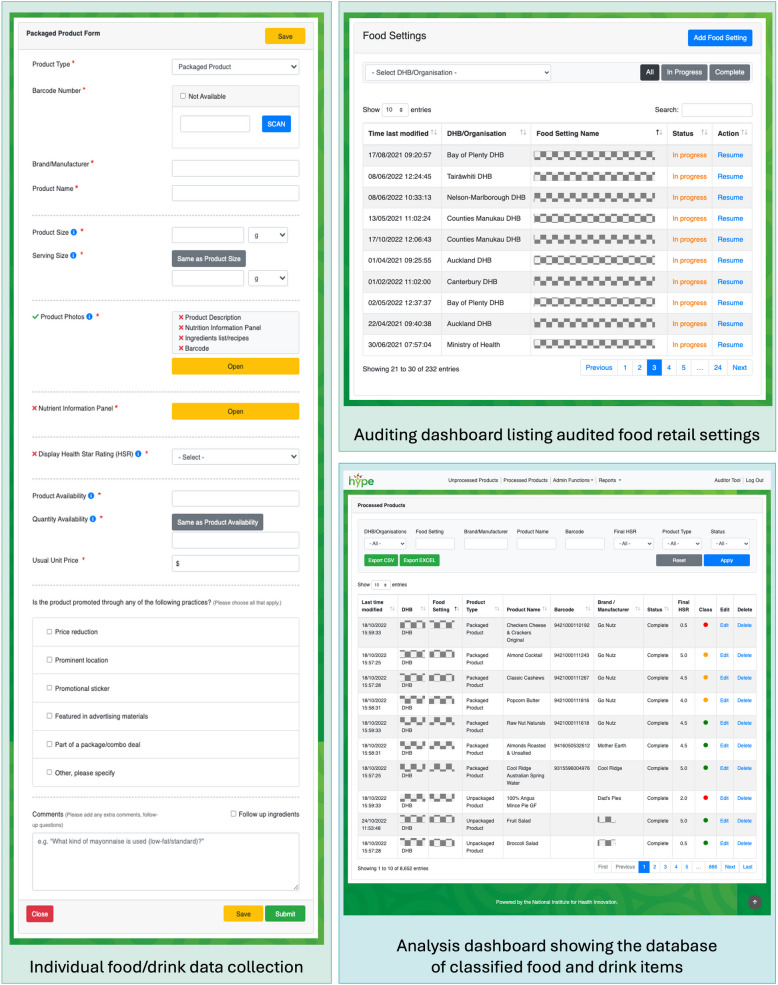Check Featured in advertising materials

(x=49, y=716)
